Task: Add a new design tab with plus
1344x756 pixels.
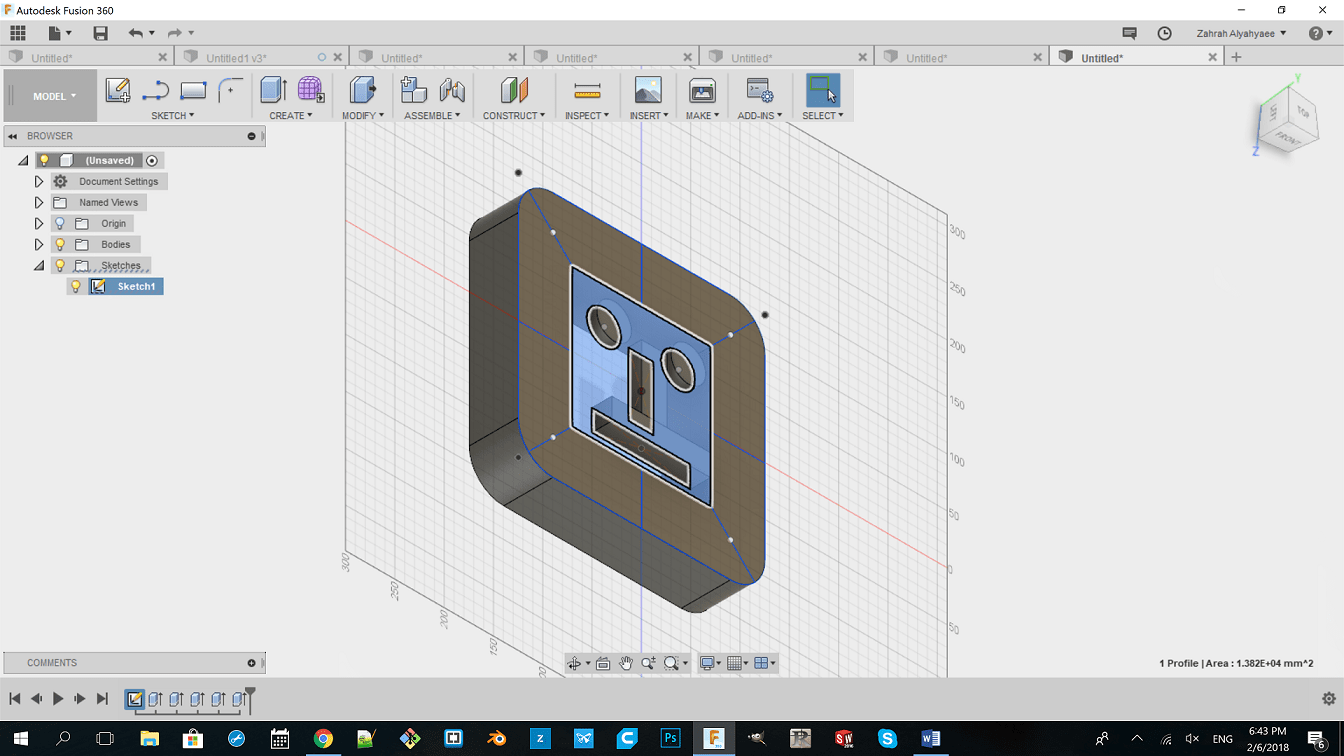Action: 1236,57
